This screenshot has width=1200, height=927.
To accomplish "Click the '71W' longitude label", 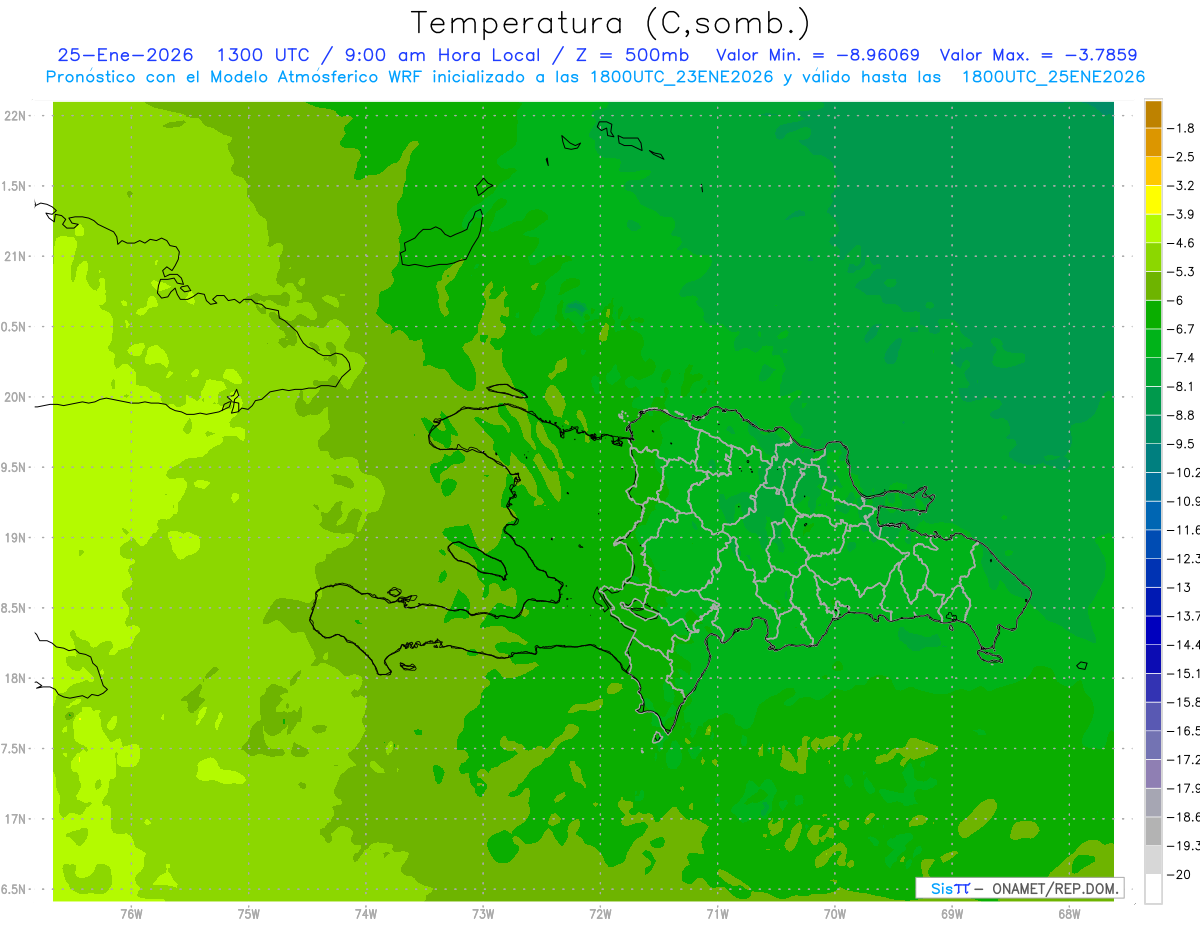I will tap(717, 914).
